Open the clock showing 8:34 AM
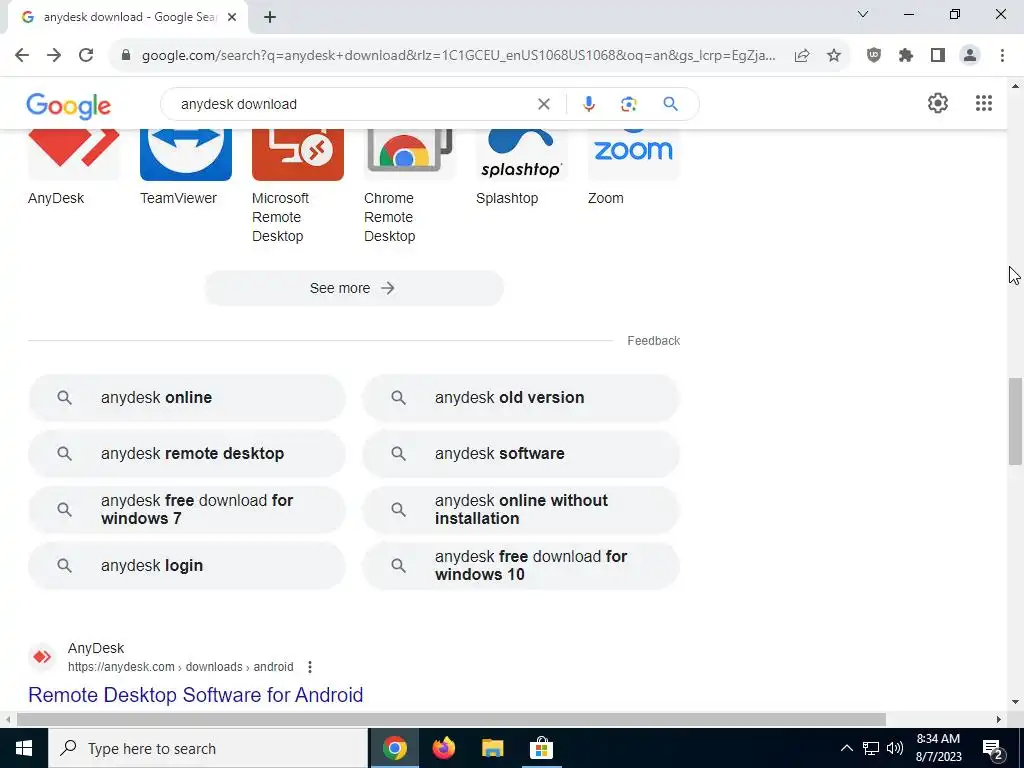Image resolution: width=1024 pixels, height=768 pixels. tap(938, 748)
